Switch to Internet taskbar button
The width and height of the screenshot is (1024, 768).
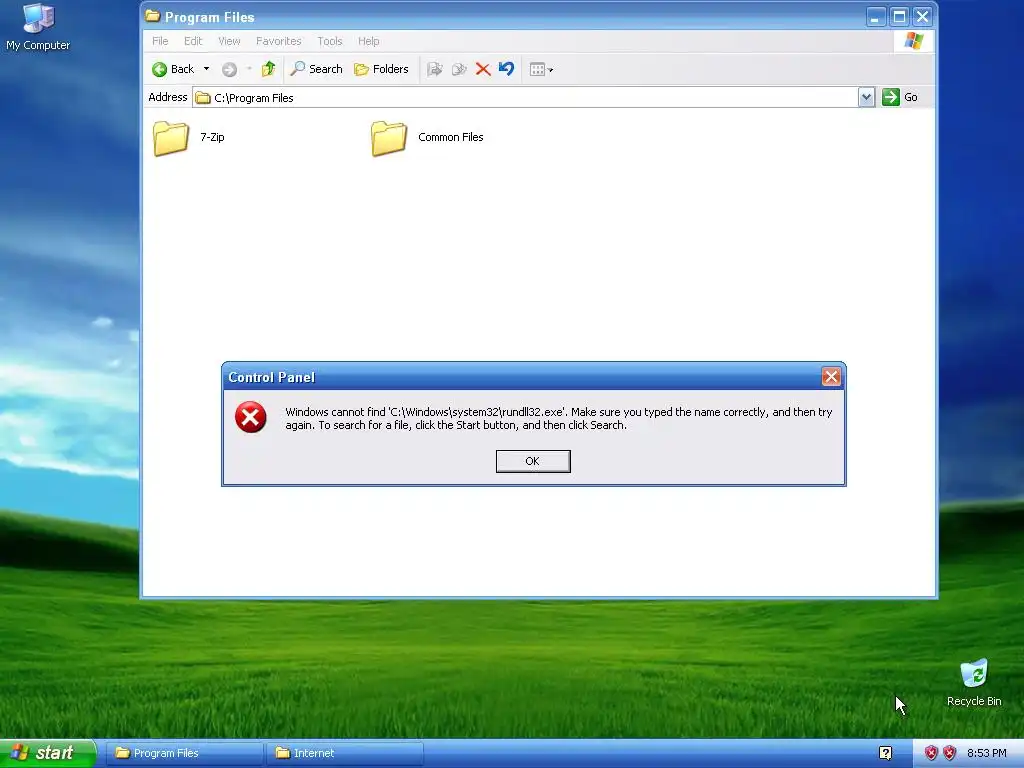345,753
